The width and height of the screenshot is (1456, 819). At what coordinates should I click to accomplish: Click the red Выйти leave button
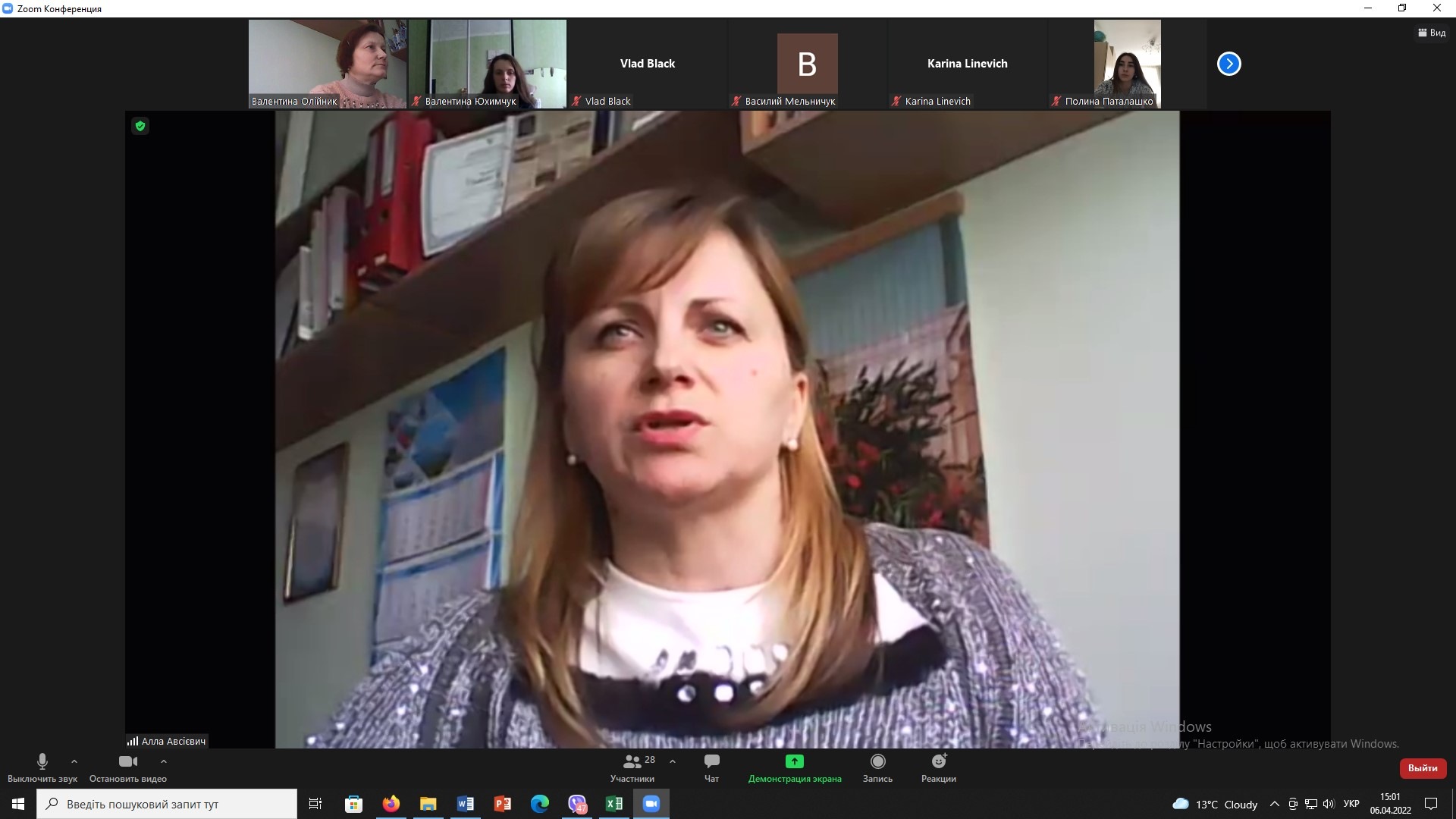click(1422, 768)
